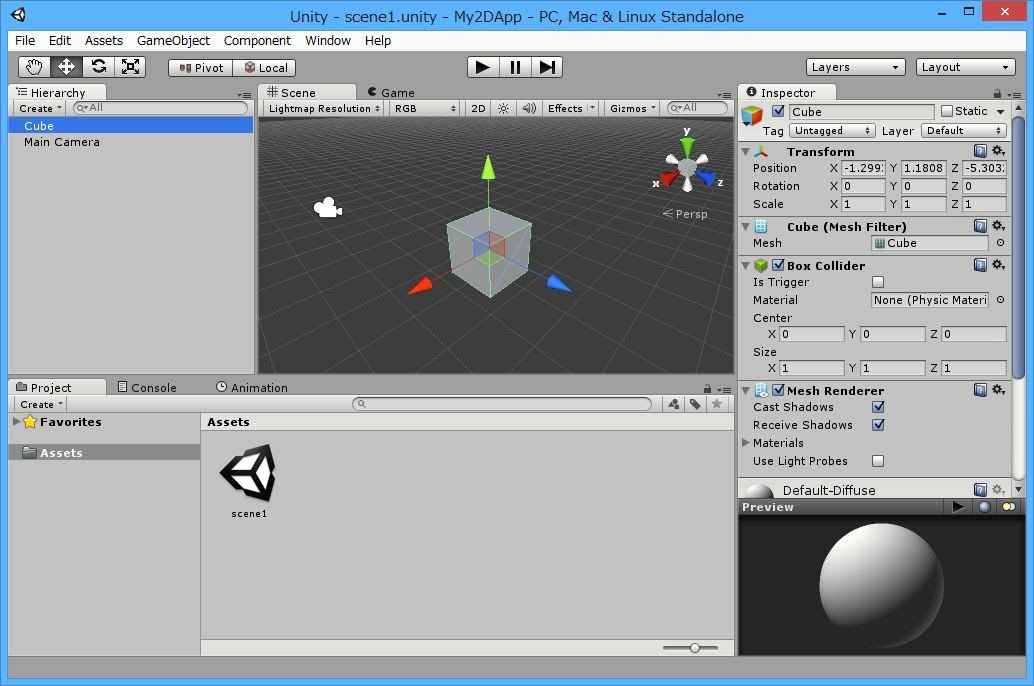Disable Cast Shadows checkbox
Screen dimensions: 1034x686
point(878,407)
